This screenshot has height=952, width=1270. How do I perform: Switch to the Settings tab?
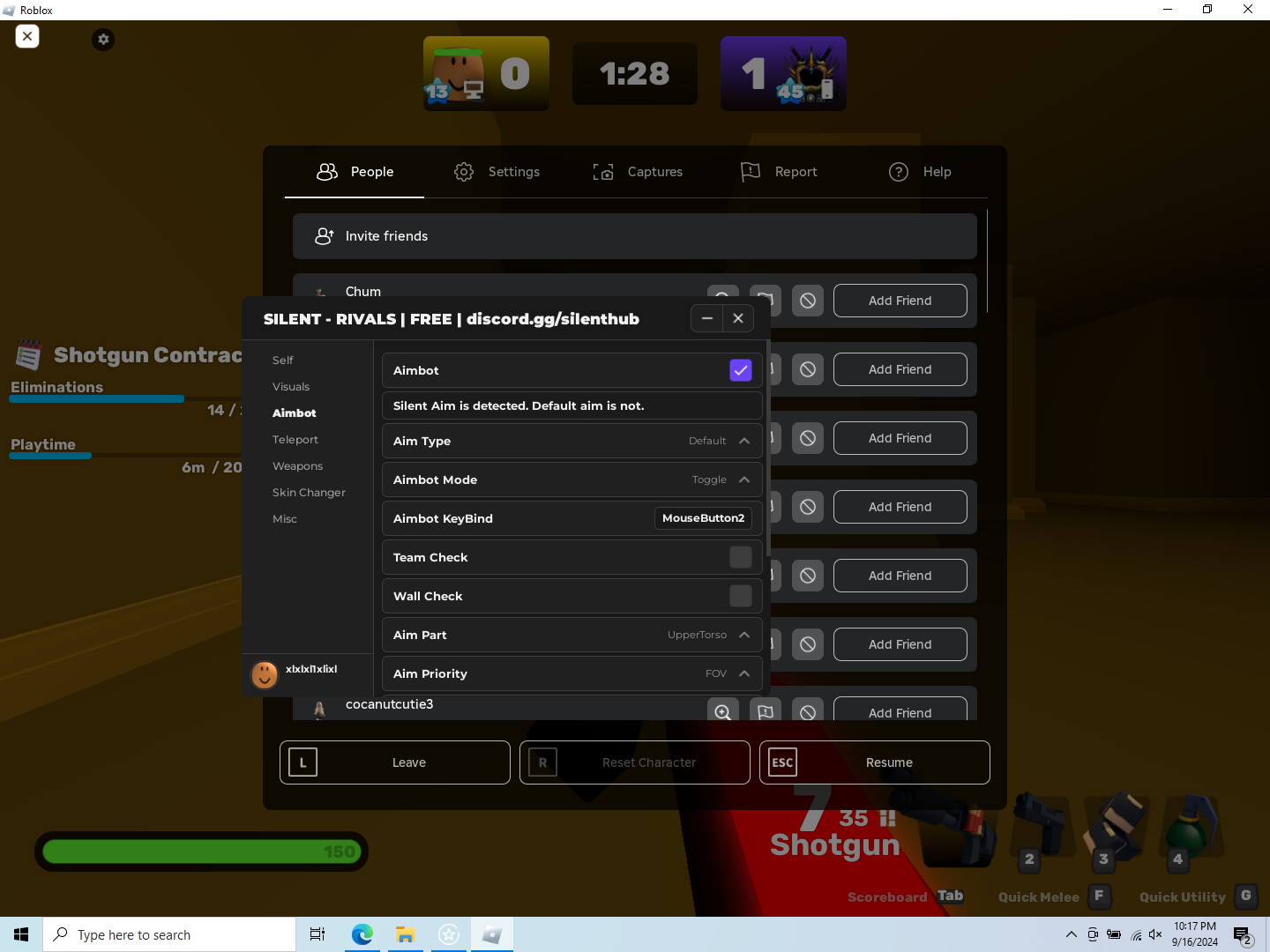coord(497,172)
